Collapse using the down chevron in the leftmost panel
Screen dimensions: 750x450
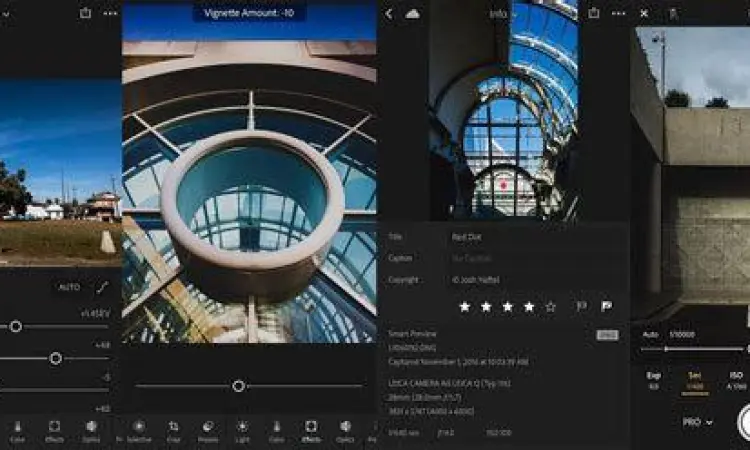pyautogui.click(x=5, y=14)
